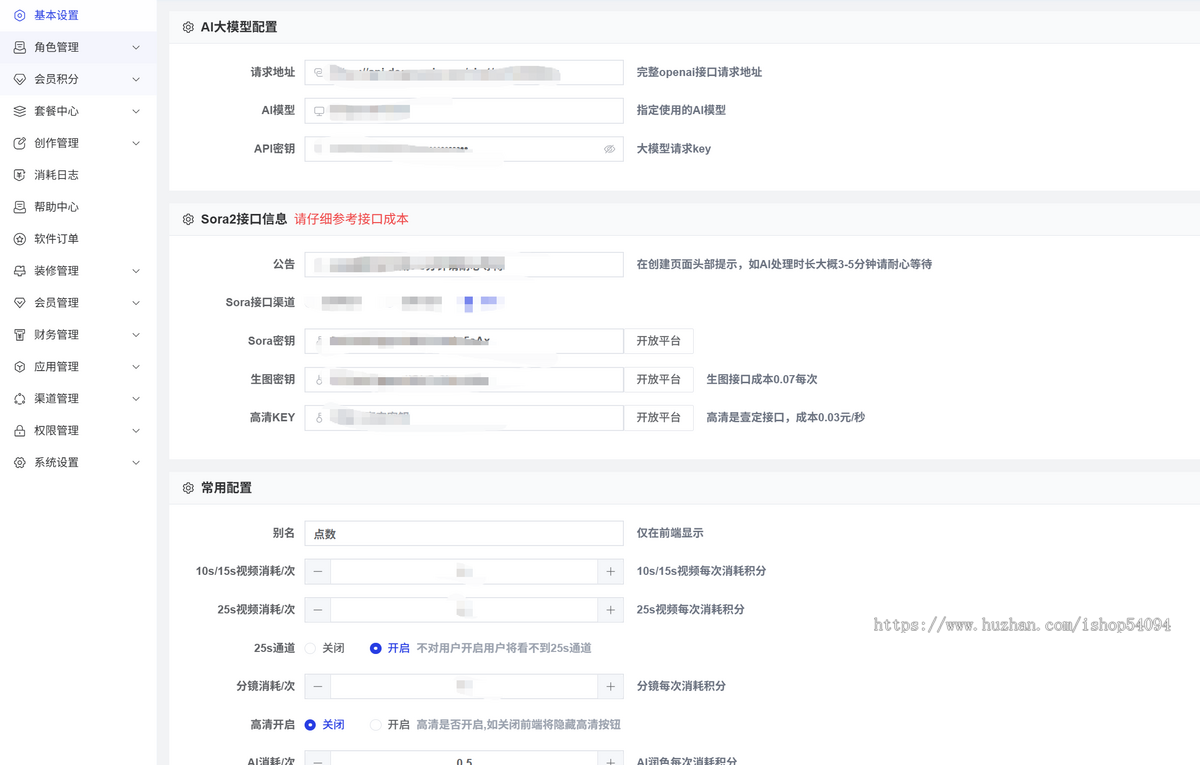Toggle API密钥 visibility eye icon
Screen dimensions: 1200x765
pos(609,149)
